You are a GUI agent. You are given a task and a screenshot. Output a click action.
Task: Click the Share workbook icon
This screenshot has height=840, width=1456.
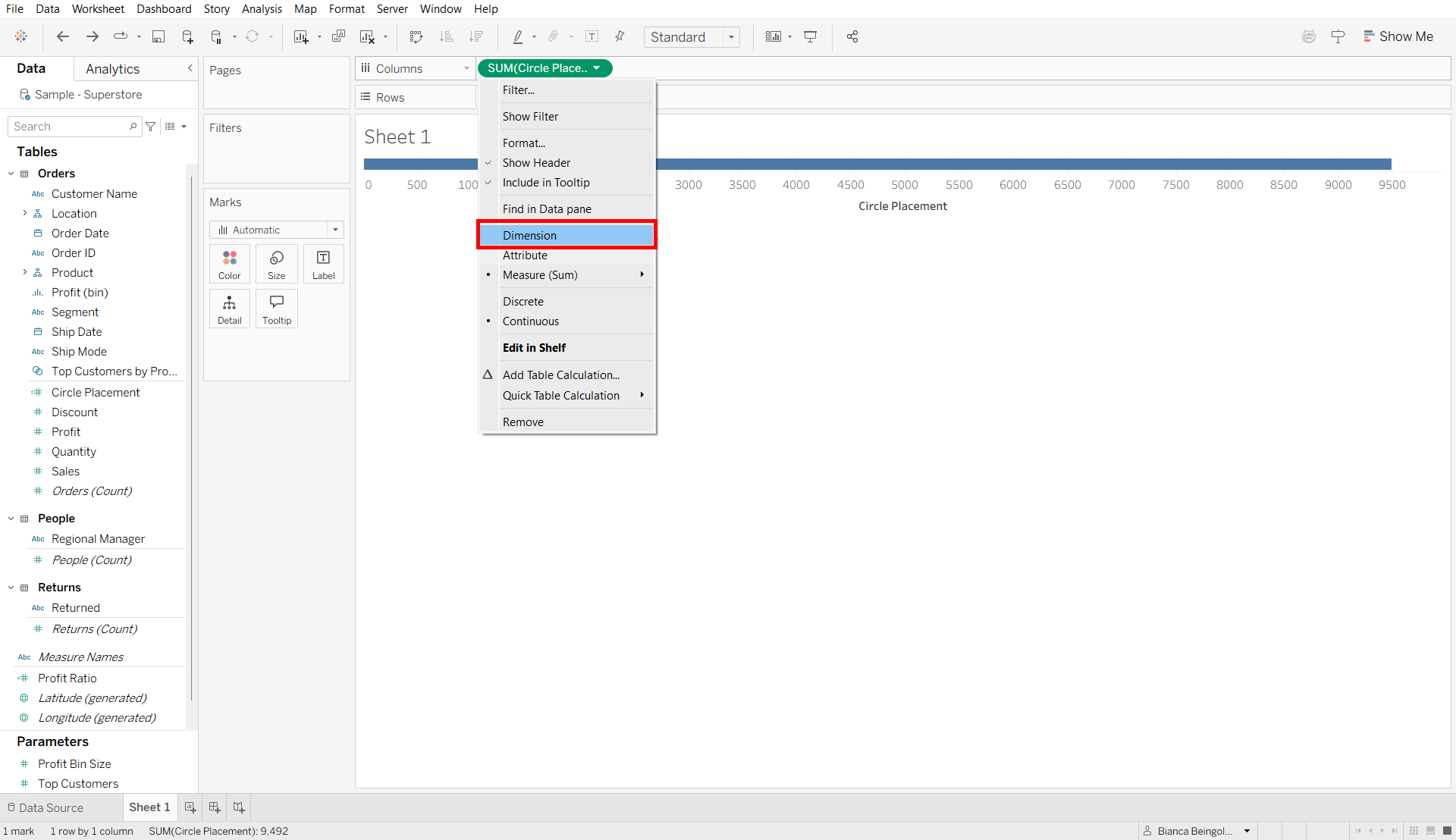tap(852, 36)
